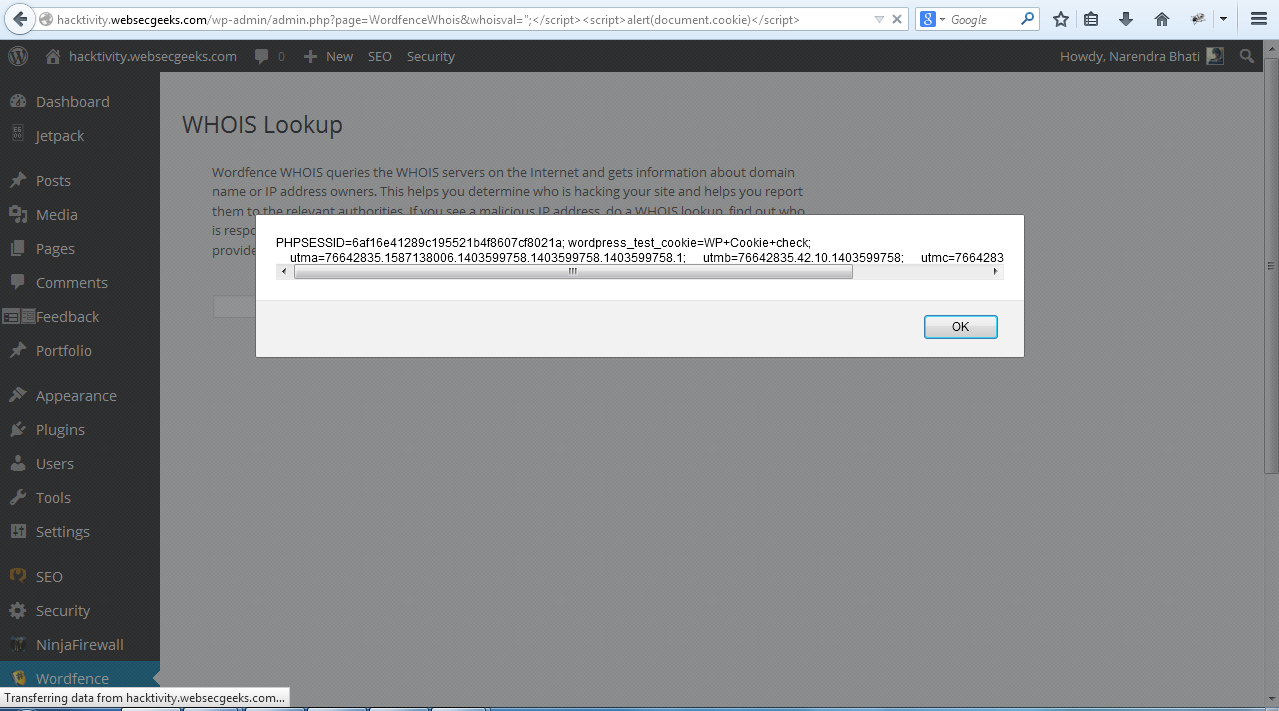1279x711 pixels.
Task: Open the comments bubble in admin bar
Action: tap(269, 56)
